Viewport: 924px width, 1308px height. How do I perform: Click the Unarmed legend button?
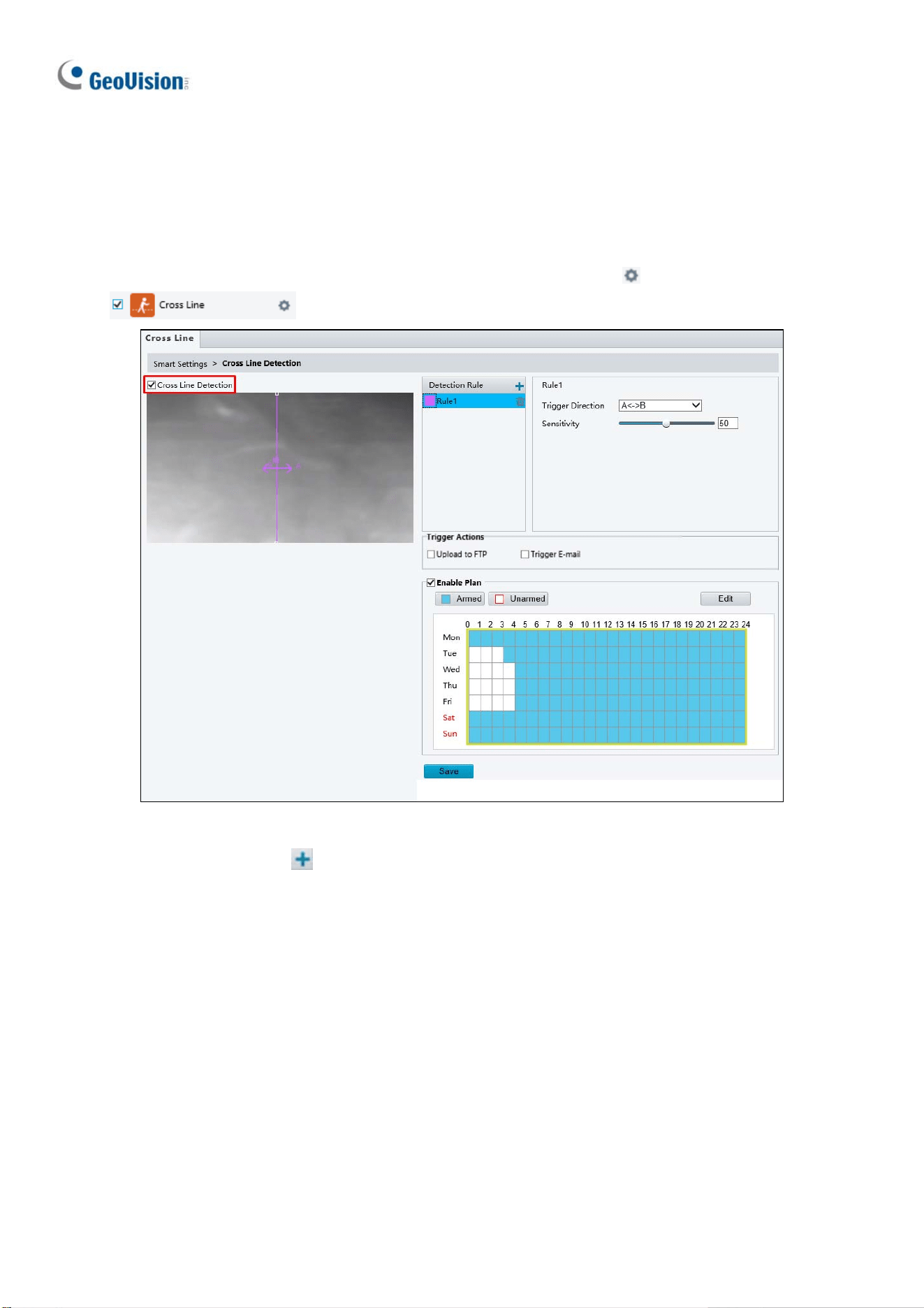coord(518,599)
